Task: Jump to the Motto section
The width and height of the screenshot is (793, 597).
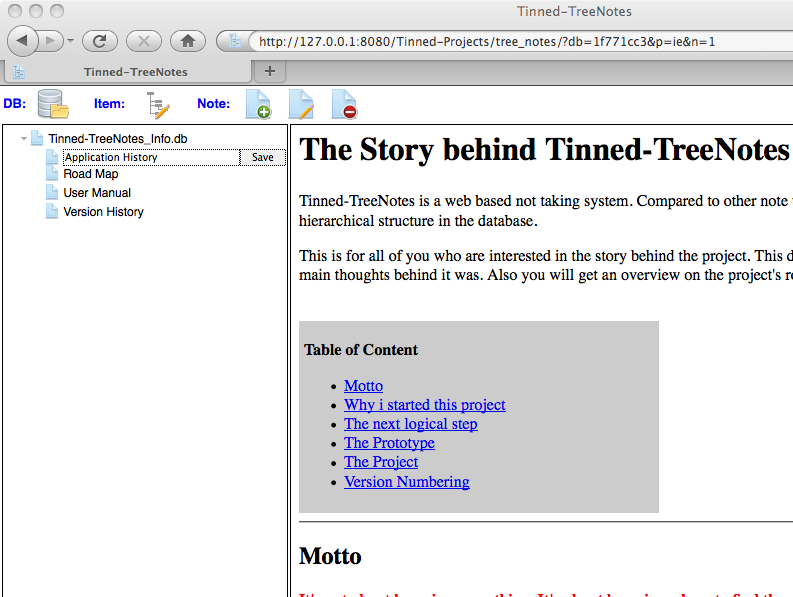Action: [x=364, y=386]
